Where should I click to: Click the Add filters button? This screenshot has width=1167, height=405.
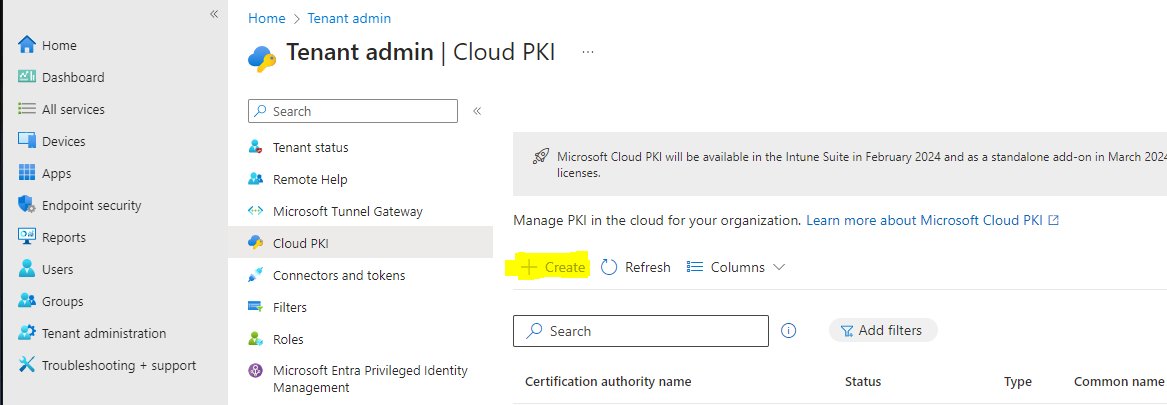pyautogui.click(x=883, y=330)
